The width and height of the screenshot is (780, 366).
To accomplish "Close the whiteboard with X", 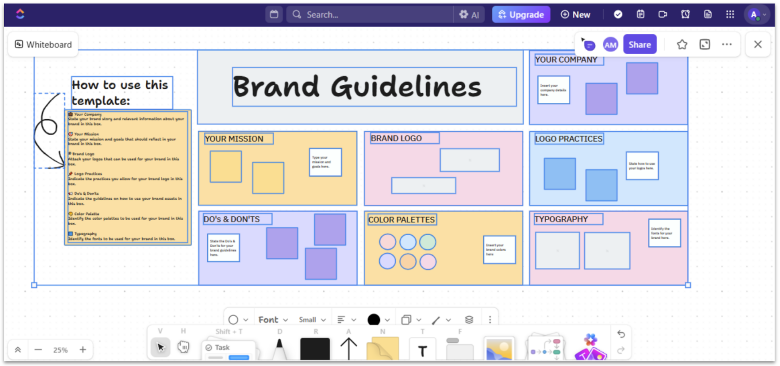I will 758,44.
